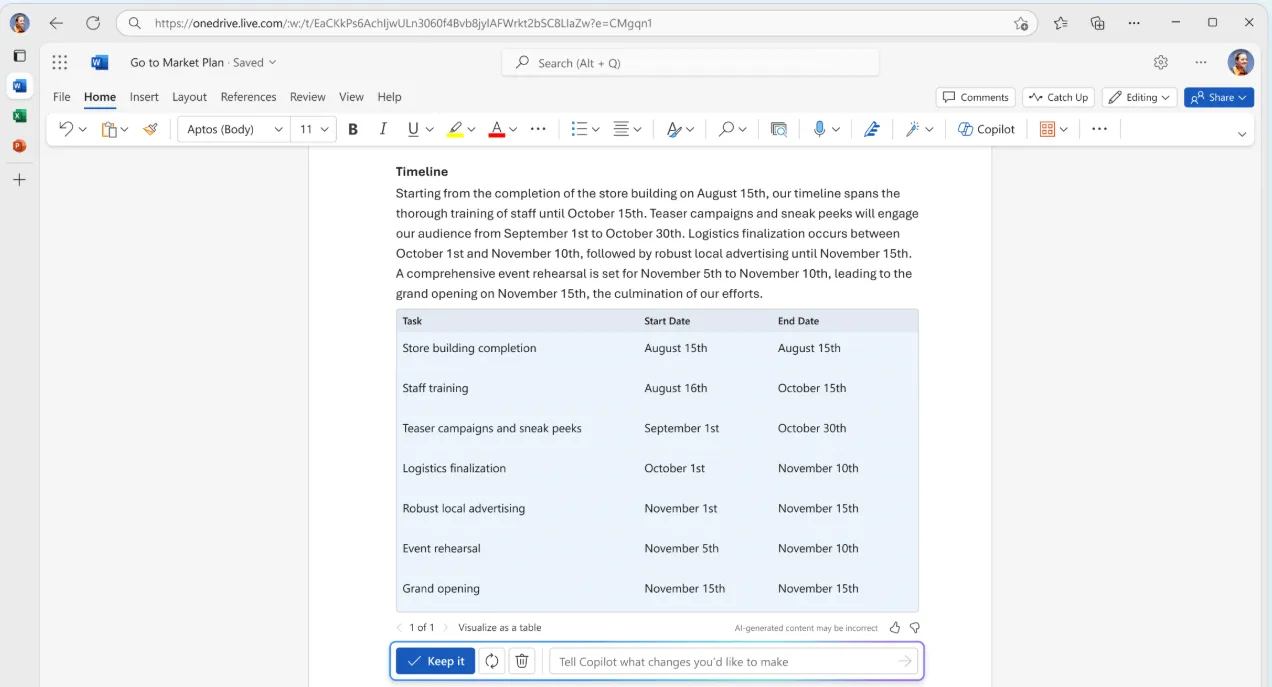The image size is (1272, 687).
Task: Click the Keep it button
Action: (x=435, y=661)
